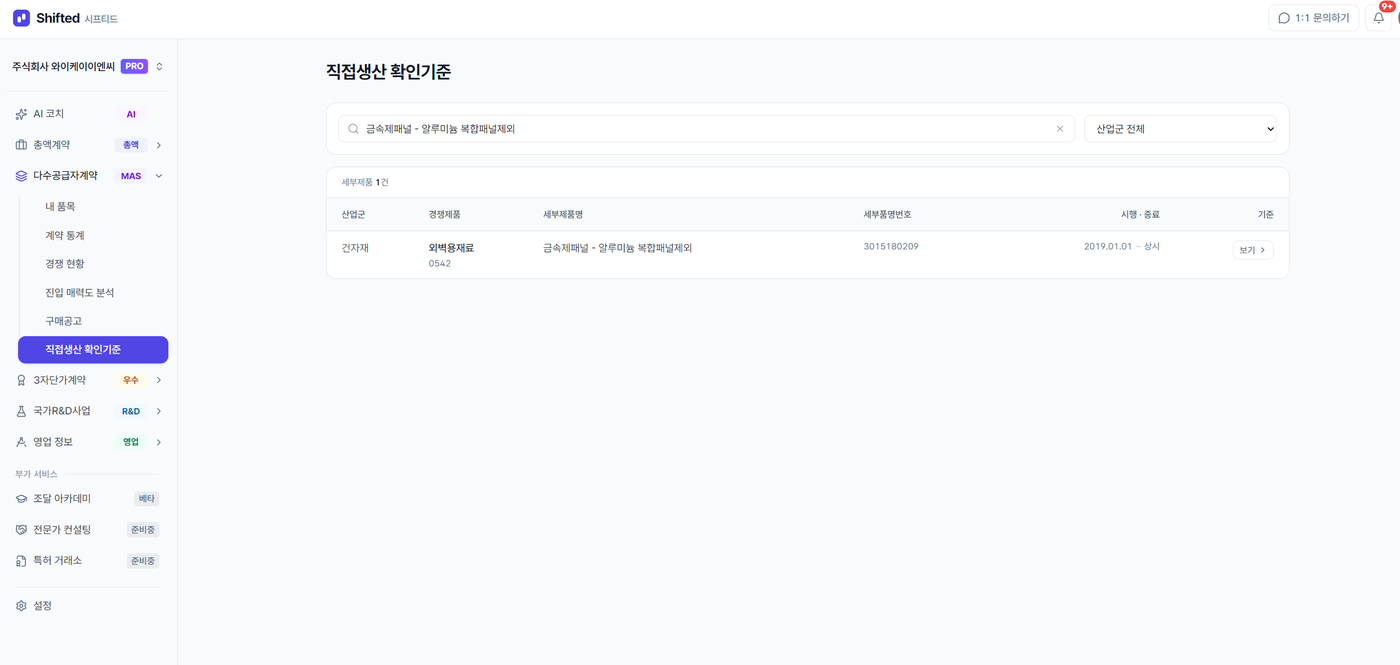Click the 경쟁제품 column header

445,215
